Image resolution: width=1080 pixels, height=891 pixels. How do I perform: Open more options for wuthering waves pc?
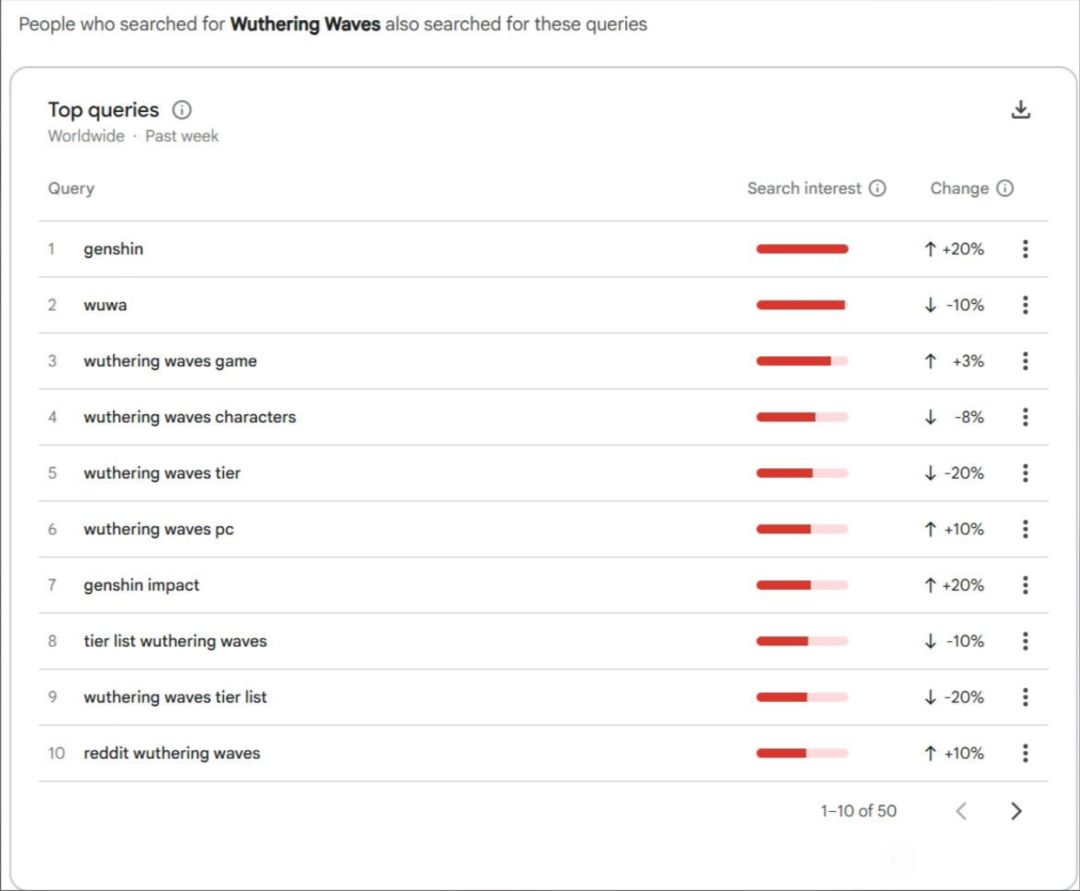pos(1025,529)
